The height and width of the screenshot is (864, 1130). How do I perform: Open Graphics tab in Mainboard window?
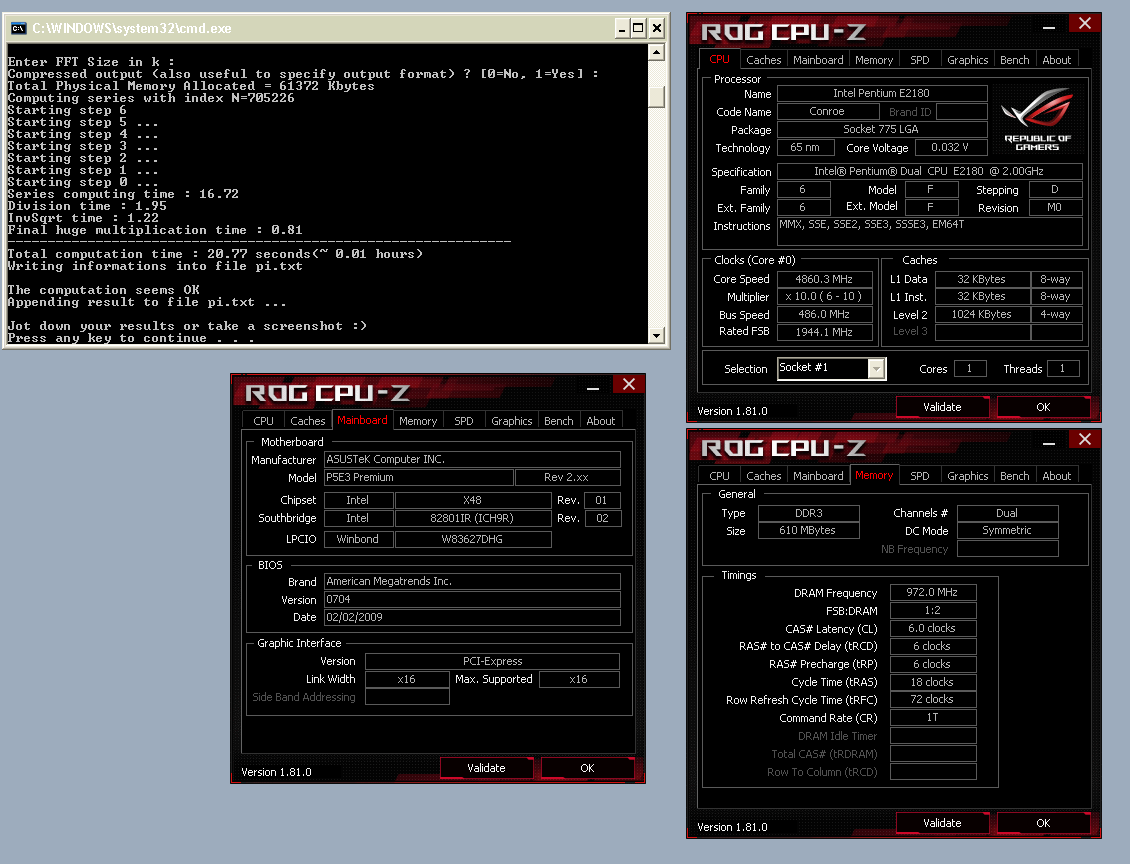512,421
